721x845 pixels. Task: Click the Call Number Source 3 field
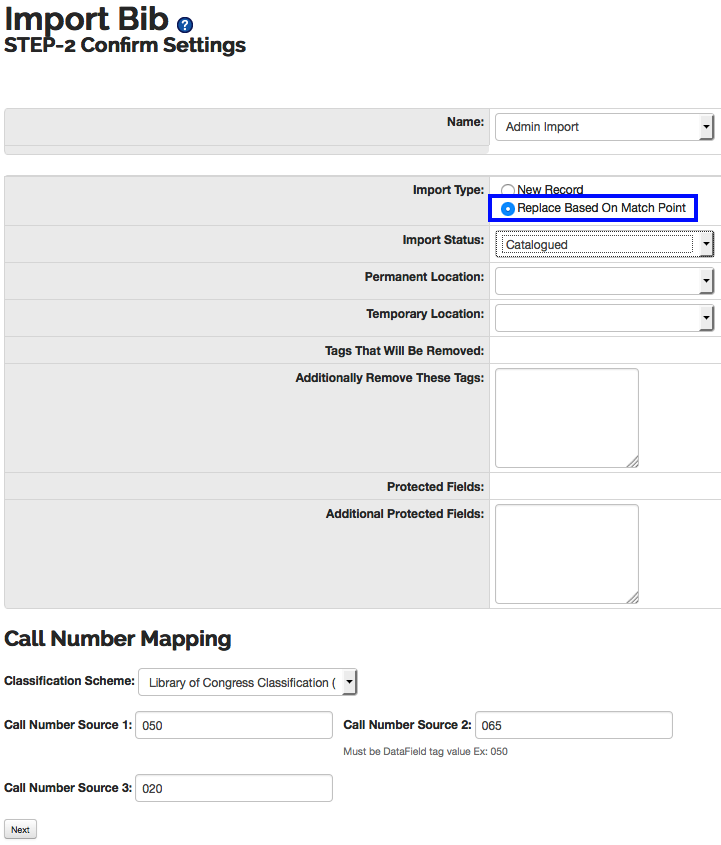[233, 788]
